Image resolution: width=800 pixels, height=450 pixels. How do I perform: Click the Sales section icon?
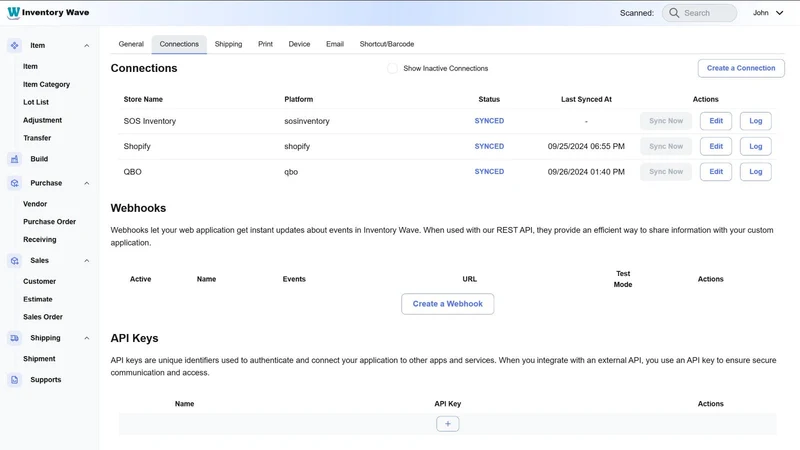click(x=14, y=261)
